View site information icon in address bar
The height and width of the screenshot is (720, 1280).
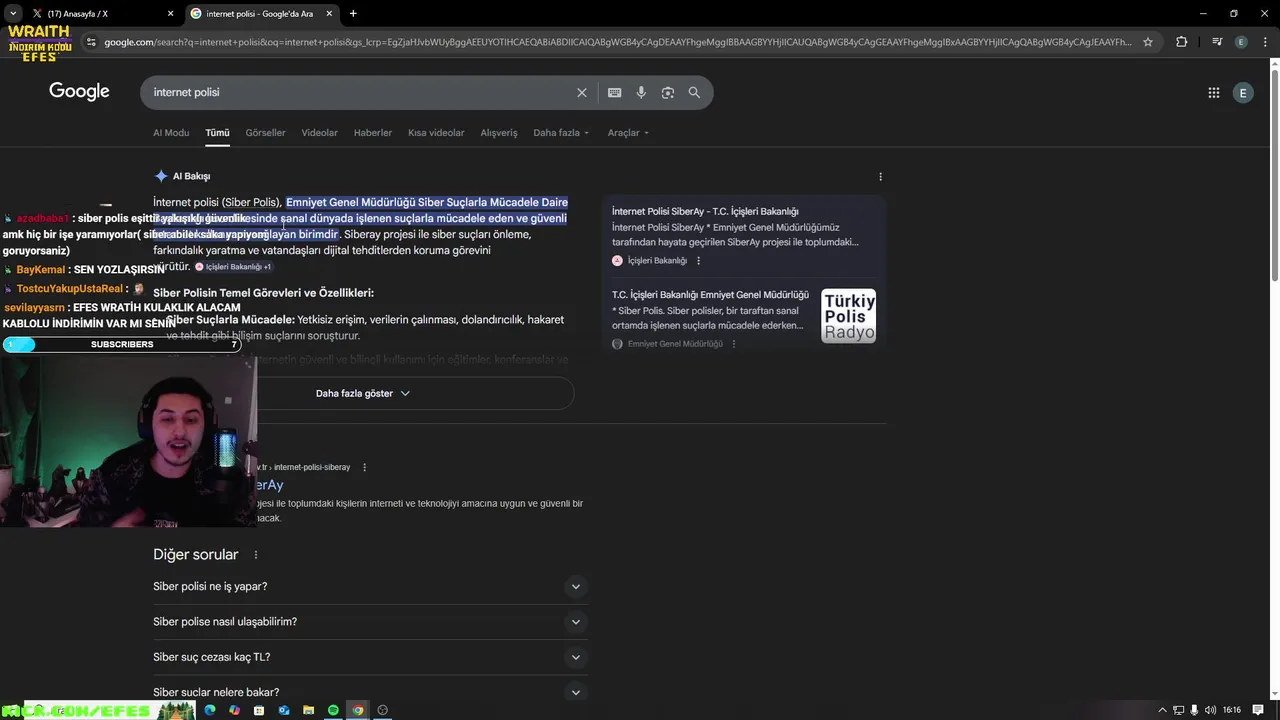(x=91, y=42)
